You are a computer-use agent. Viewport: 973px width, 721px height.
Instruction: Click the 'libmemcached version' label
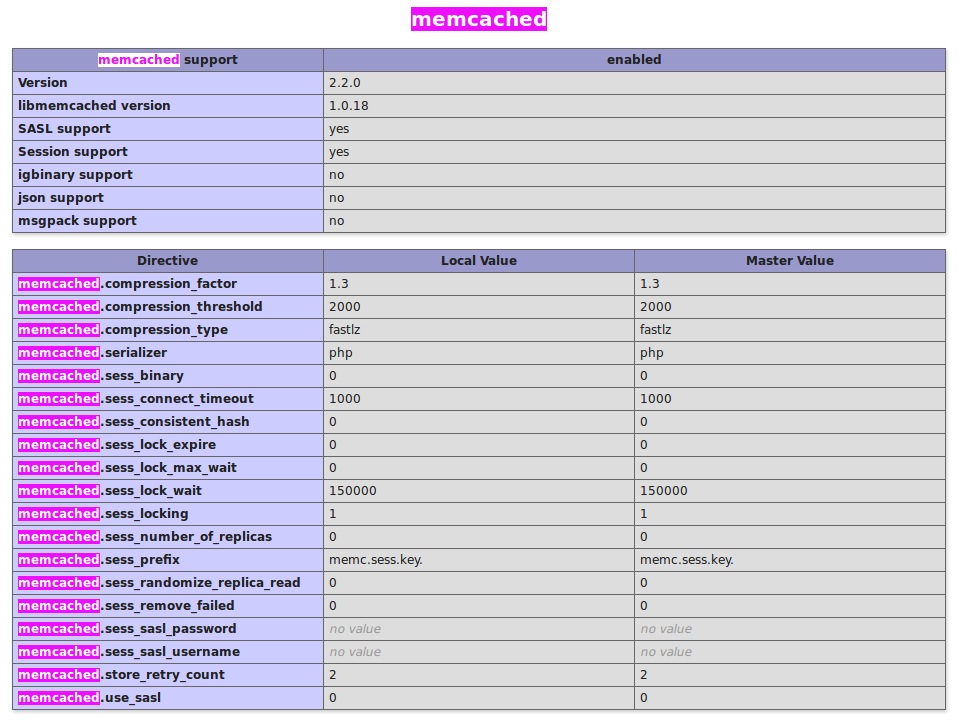click(94, 105)
